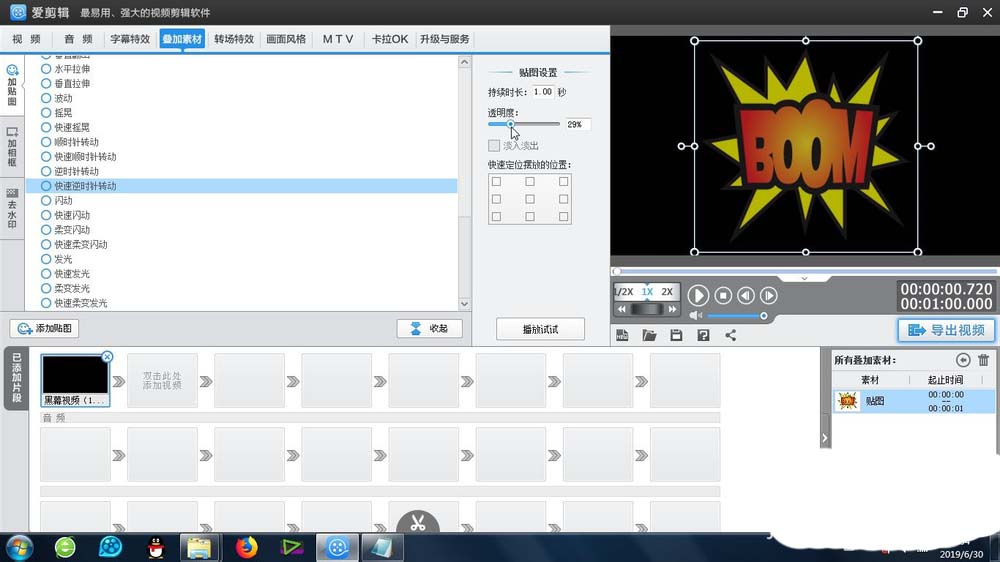The height and width of the screenshot is (562, 1000).
Task: Click the 收起 collapse button
Action: [x=429, y=329]
